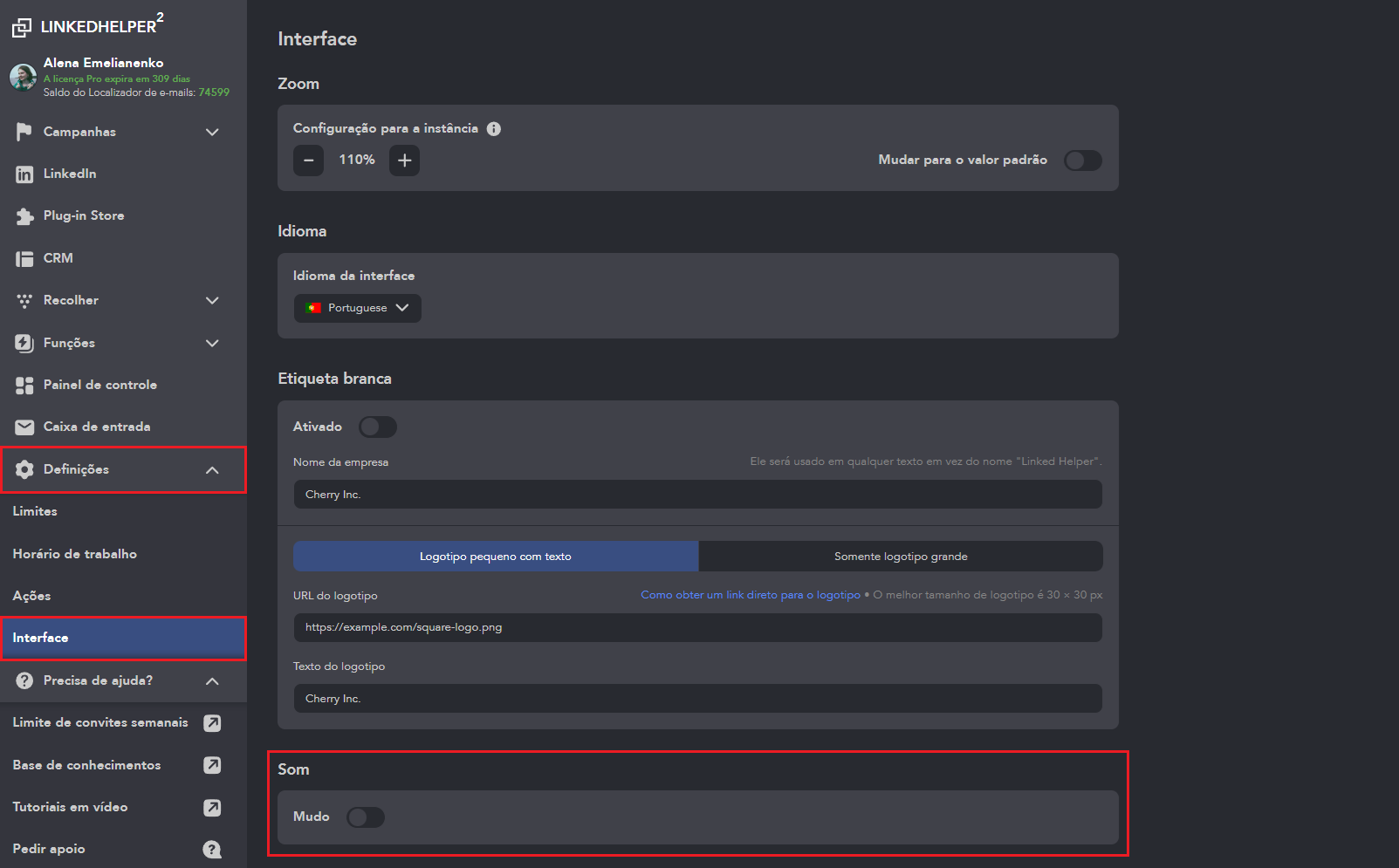
Task: Go to Horário de trabalho settings
Action: [x=75, y=554]
